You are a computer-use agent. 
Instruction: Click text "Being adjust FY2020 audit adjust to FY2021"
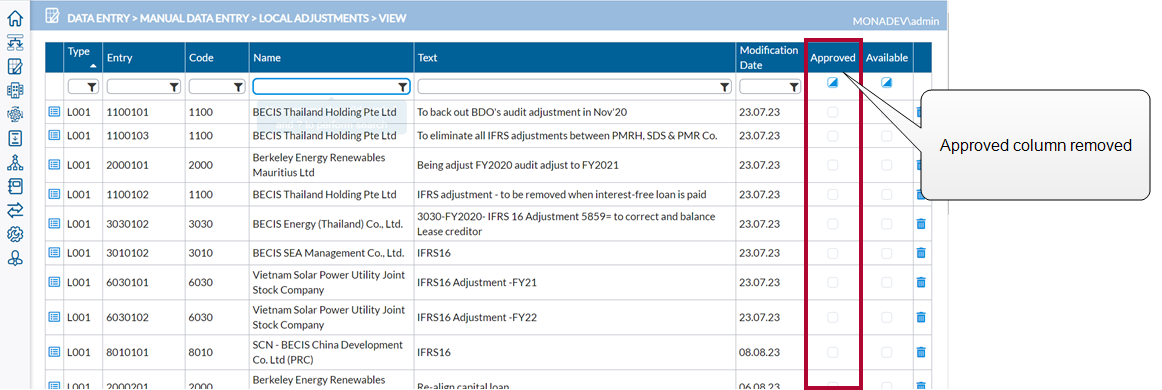518,165
